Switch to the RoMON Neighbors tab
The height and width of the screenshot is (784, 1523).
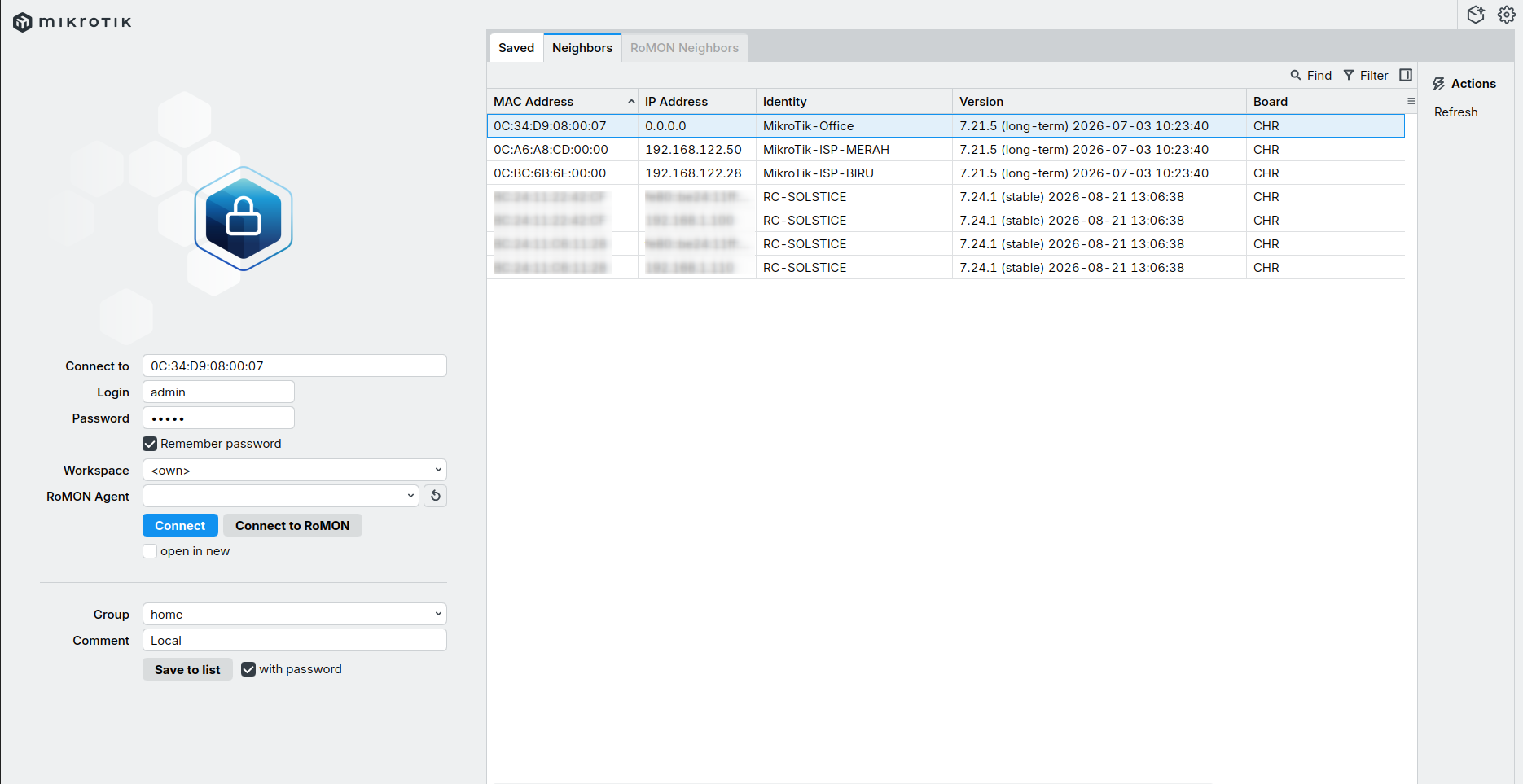(x=684, y=48)
